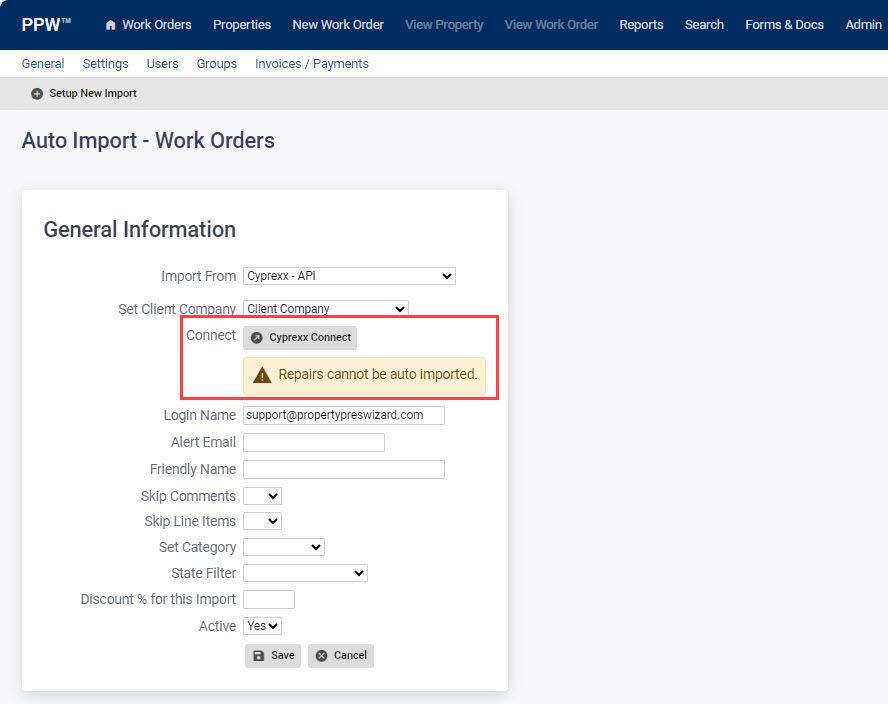Click the disk icon on the Save button
This screenshot has height=704, width=888.
point(258,655)
